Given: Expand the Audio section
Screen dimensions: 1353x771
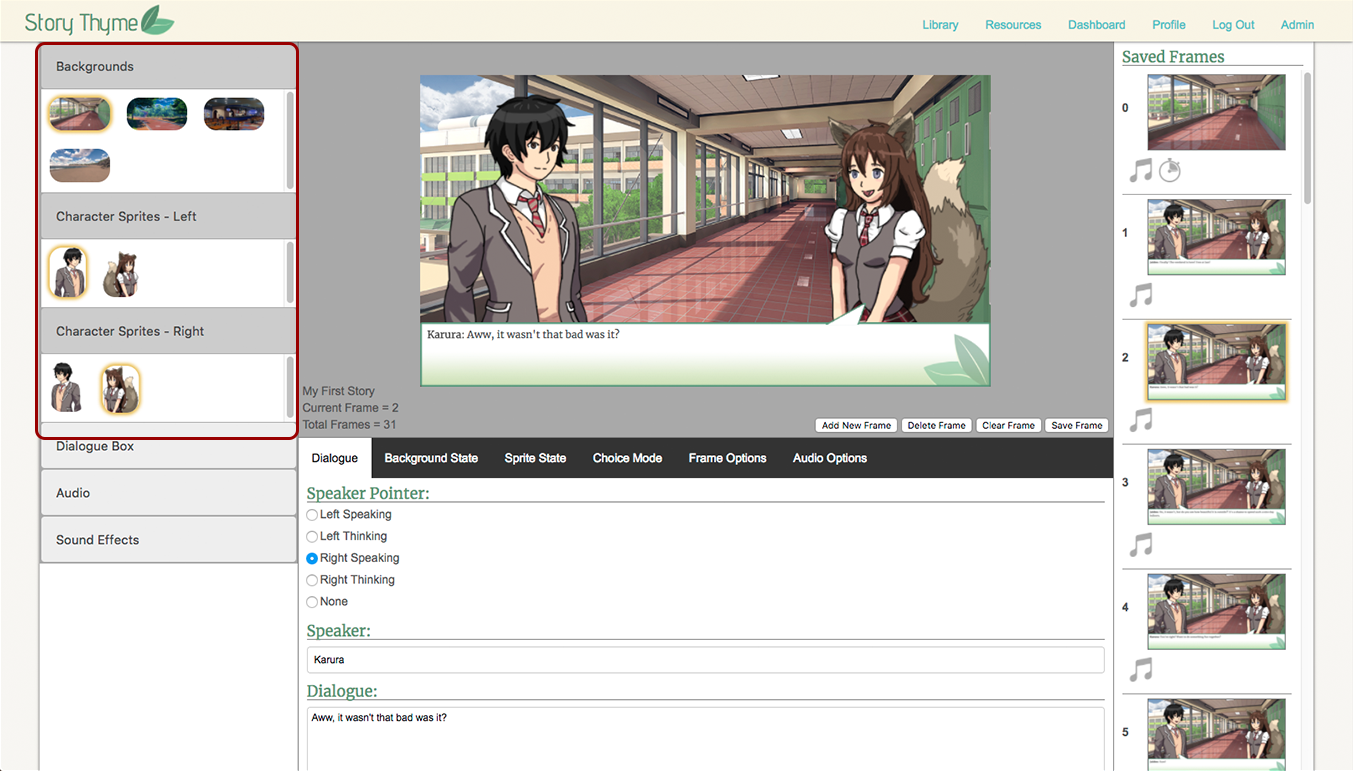Looking at the screenshot, I should [168, 493].
